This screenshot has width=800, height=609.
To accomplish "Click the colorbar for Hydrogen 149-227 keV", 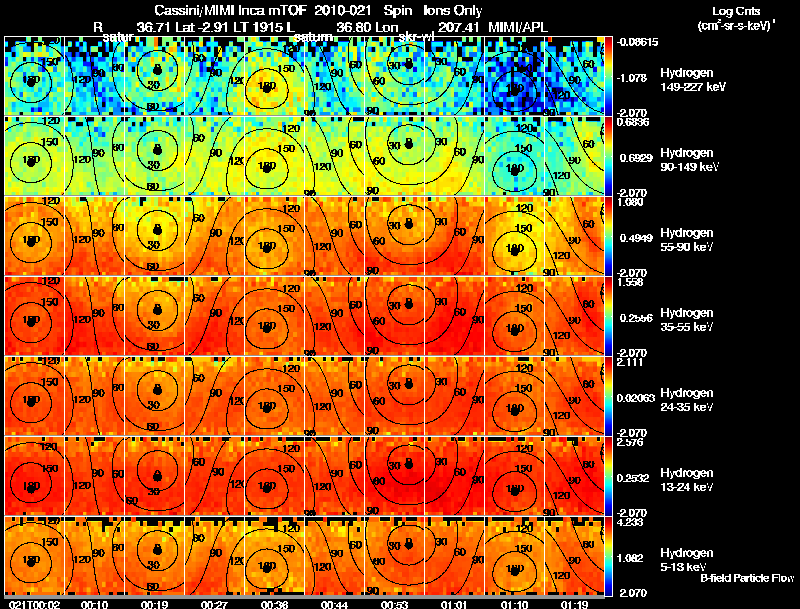I will (608, 76).
